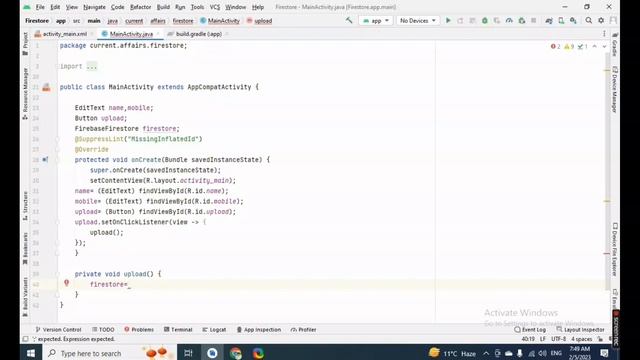
Task: Click MainActivity breadcrumb in navigation bar
Action: tap(220, 20)
